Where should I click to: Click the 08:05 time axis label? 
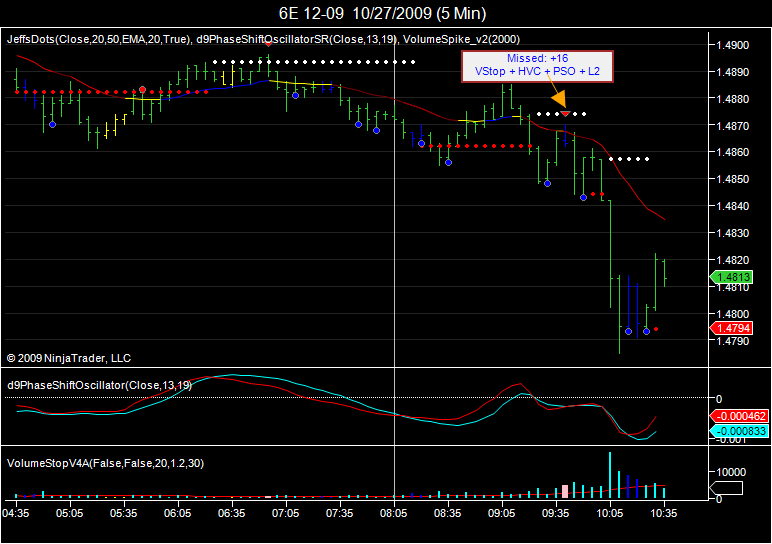(x=394, y=513)
